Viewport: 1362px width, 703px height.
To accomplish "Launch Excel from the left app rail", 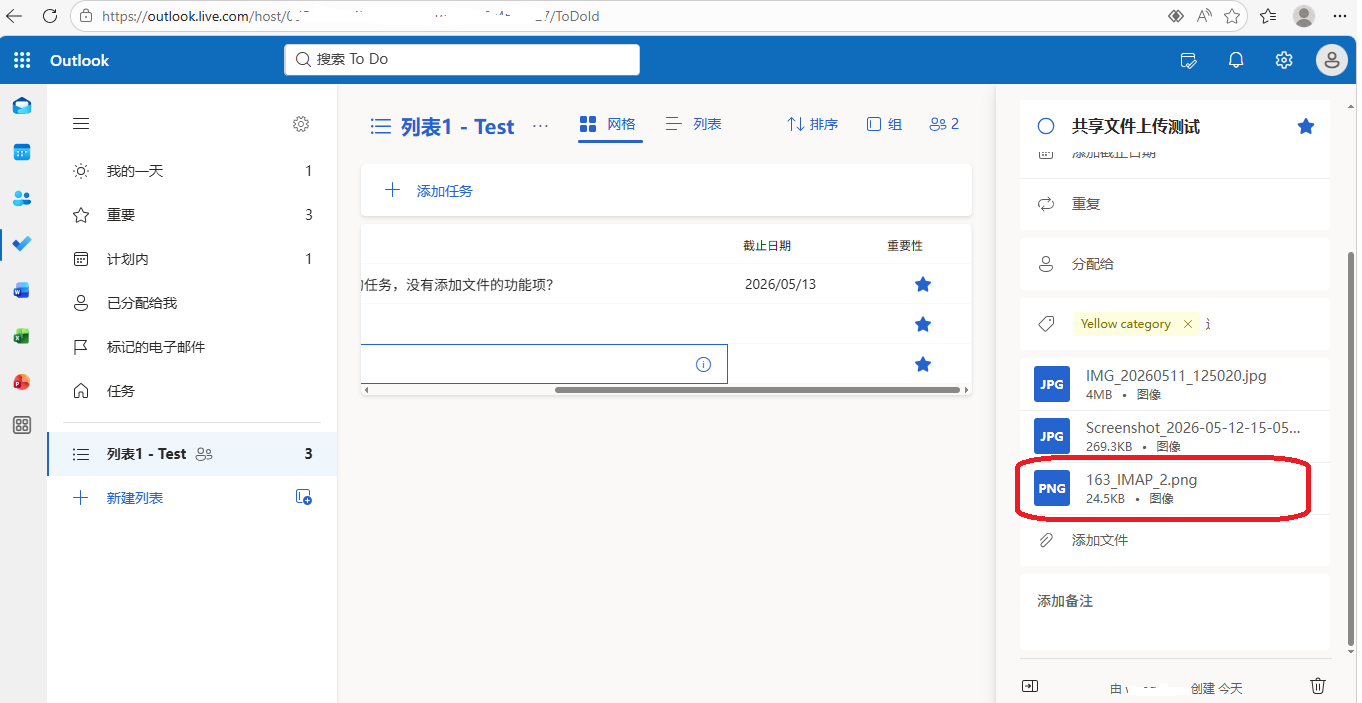I will click(22, 336).
